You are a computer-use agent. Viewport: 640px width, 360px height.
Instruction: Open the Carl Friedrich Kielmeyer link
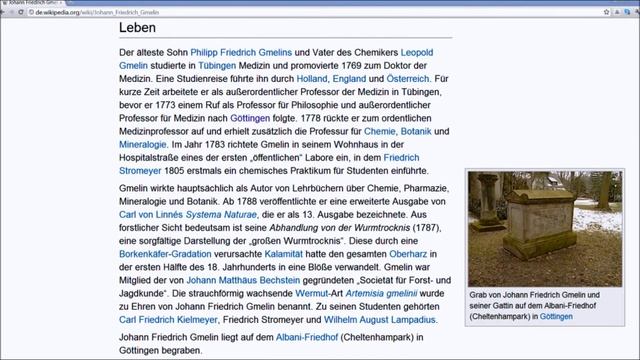(x=168, y=320)
